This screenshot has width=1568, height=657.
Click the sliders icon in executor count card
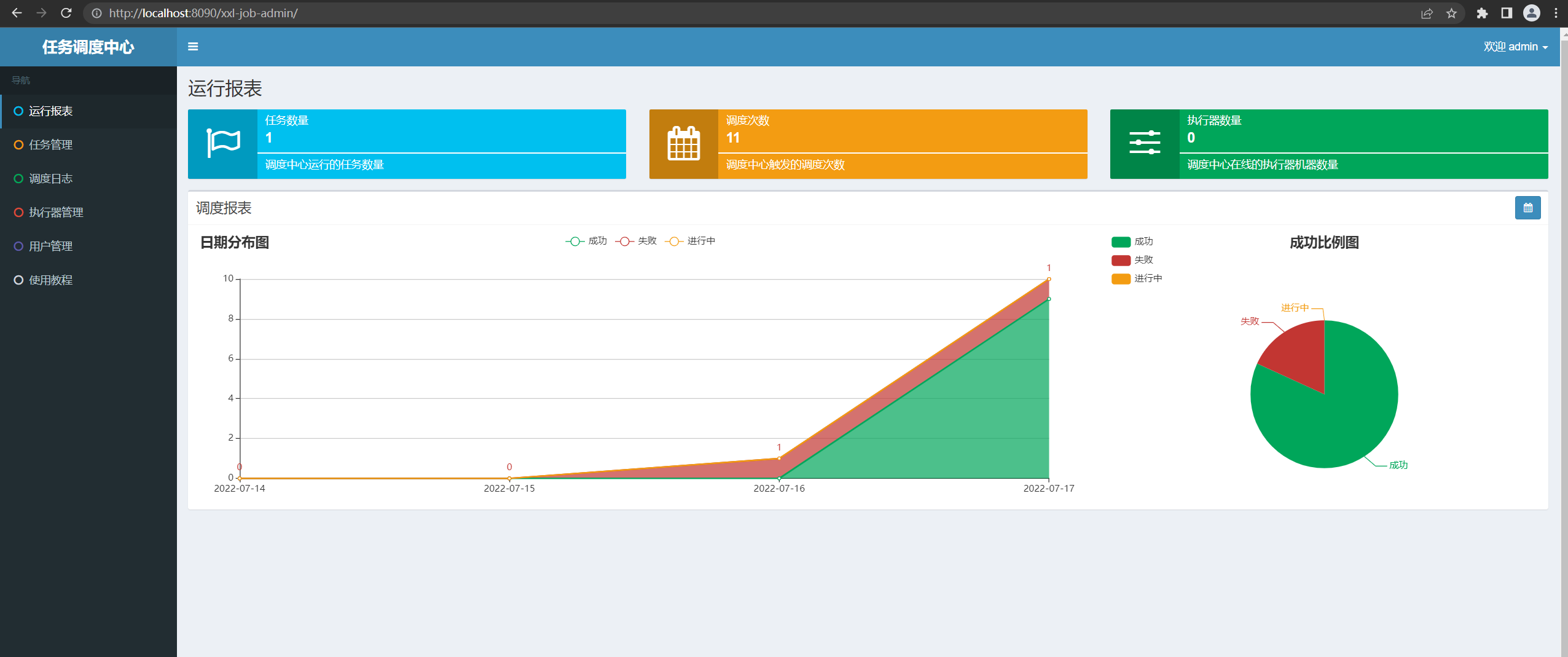point(1145,144)
